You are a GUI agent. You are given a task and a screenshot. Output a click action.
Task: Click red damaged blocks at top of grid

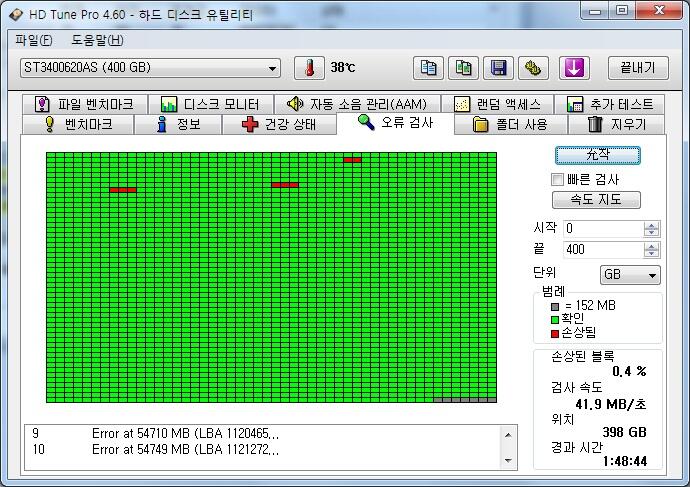point(352,160)
